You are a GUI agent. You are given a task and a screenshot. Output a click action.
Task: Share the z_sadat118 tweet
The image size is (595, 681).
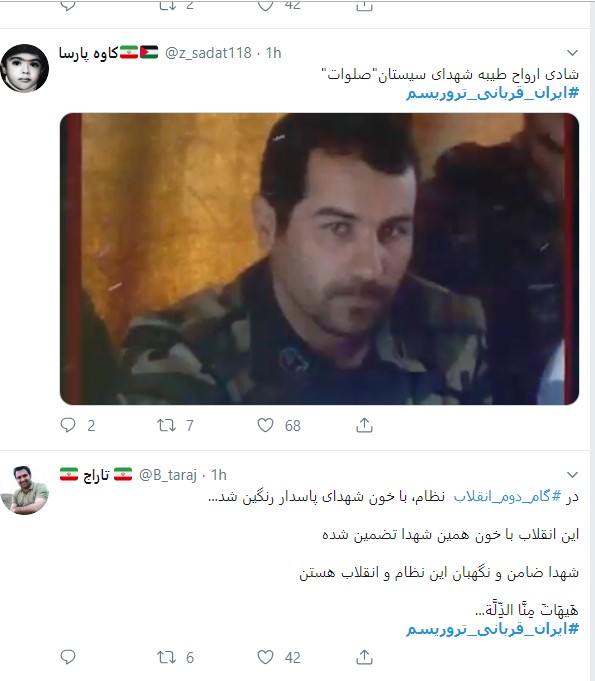coord(364,425)
